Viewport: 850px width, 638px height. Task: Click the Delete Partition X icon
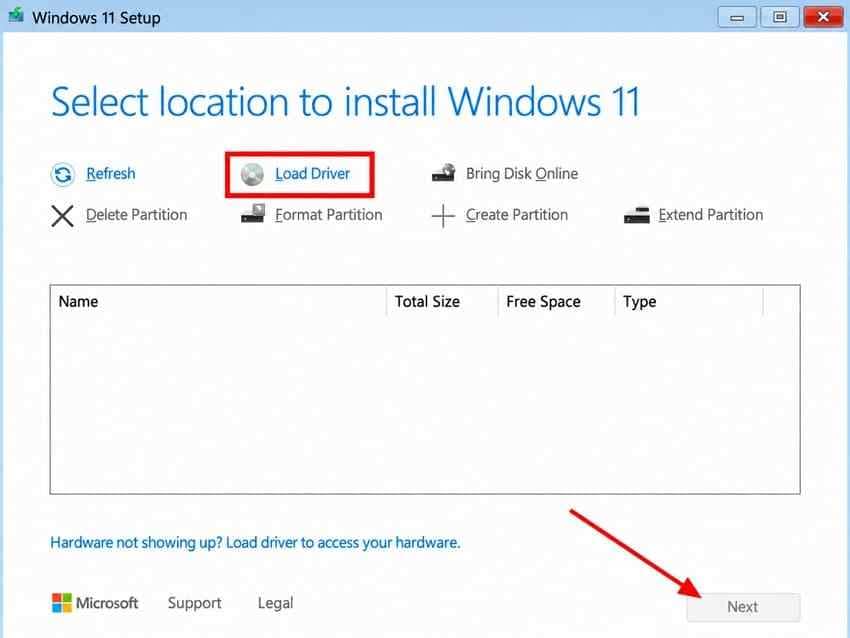[62, 216]
